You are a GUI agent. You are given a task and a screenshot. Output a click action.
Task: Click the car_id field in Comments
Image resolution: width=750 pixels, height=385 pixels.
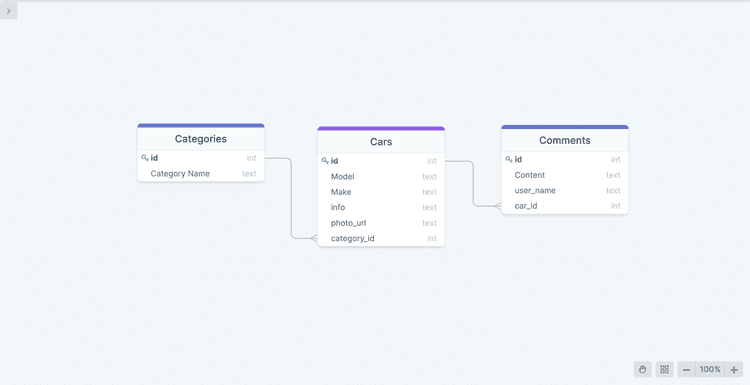point(565,206)
